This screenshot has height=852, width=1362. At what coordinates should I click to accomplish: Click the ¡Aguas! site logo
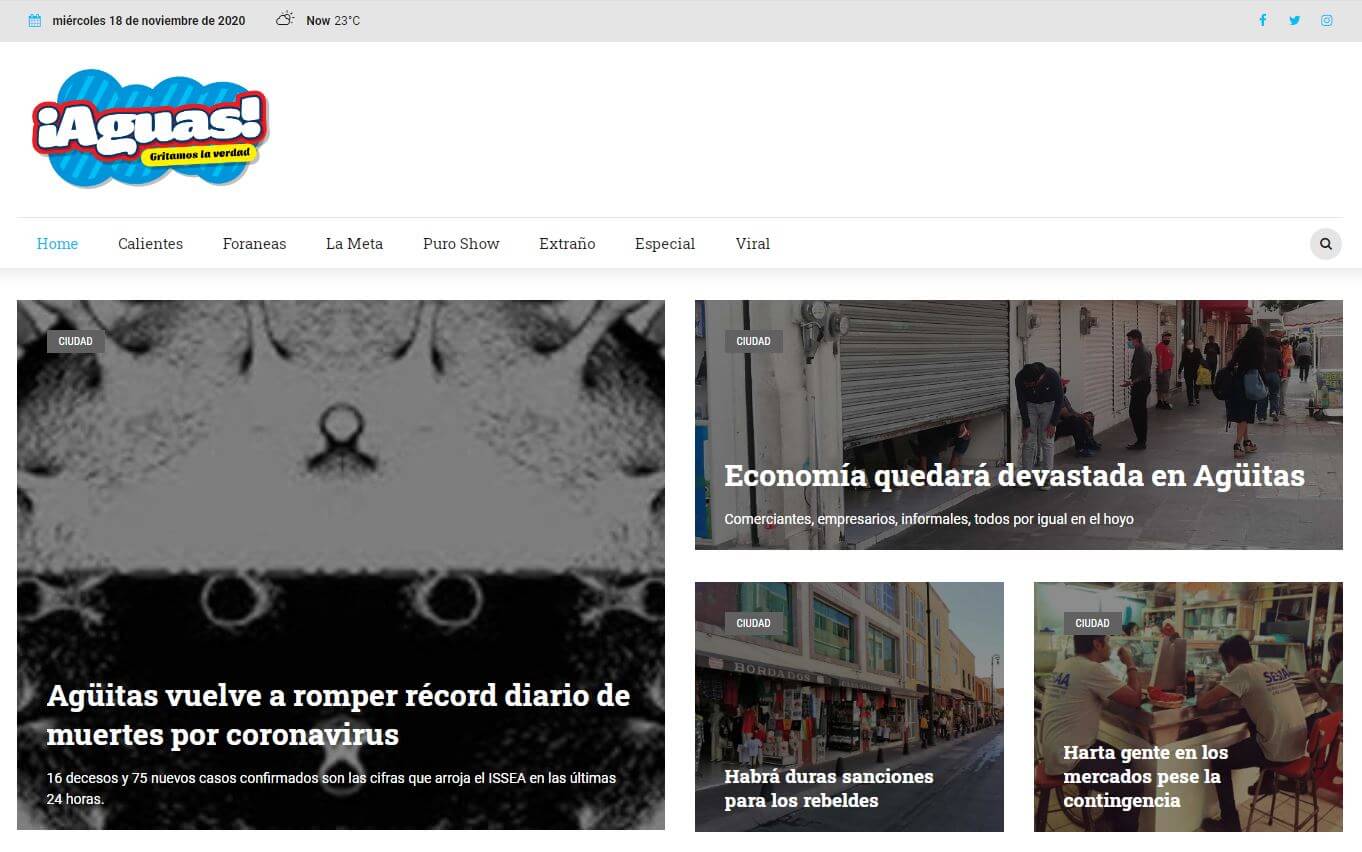click(150, 128)
